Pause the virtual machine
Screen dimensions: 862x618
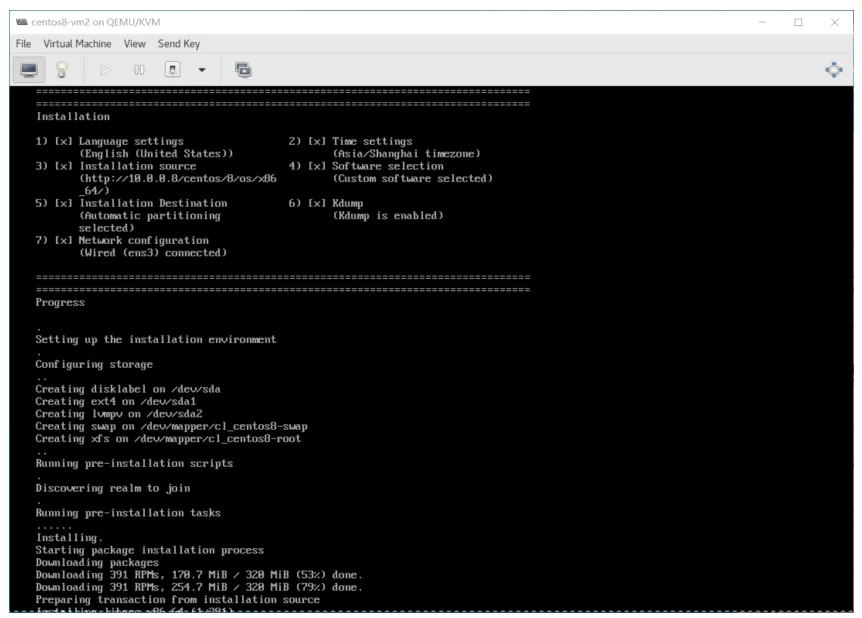point(139,70)
